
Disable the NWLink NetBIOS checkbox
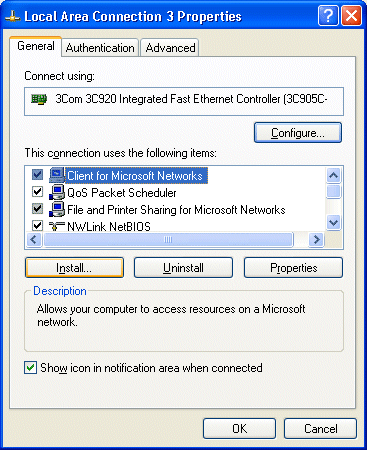(37, 226)
